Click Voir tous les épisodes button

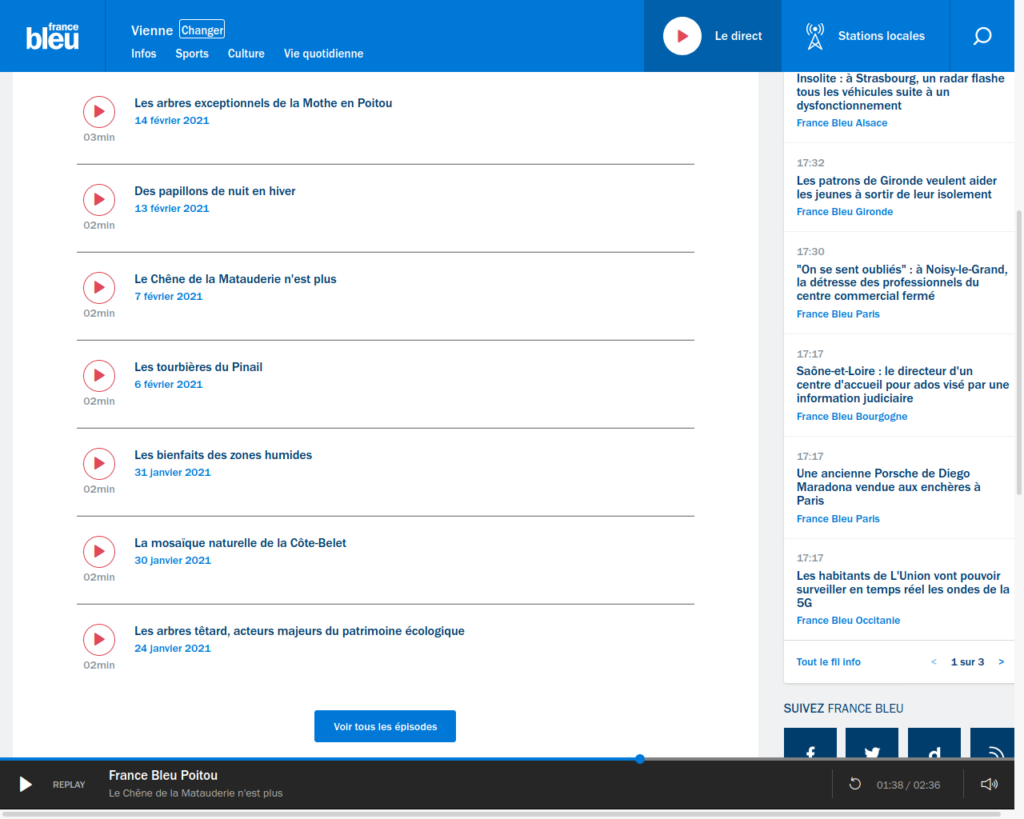[385, 727]
